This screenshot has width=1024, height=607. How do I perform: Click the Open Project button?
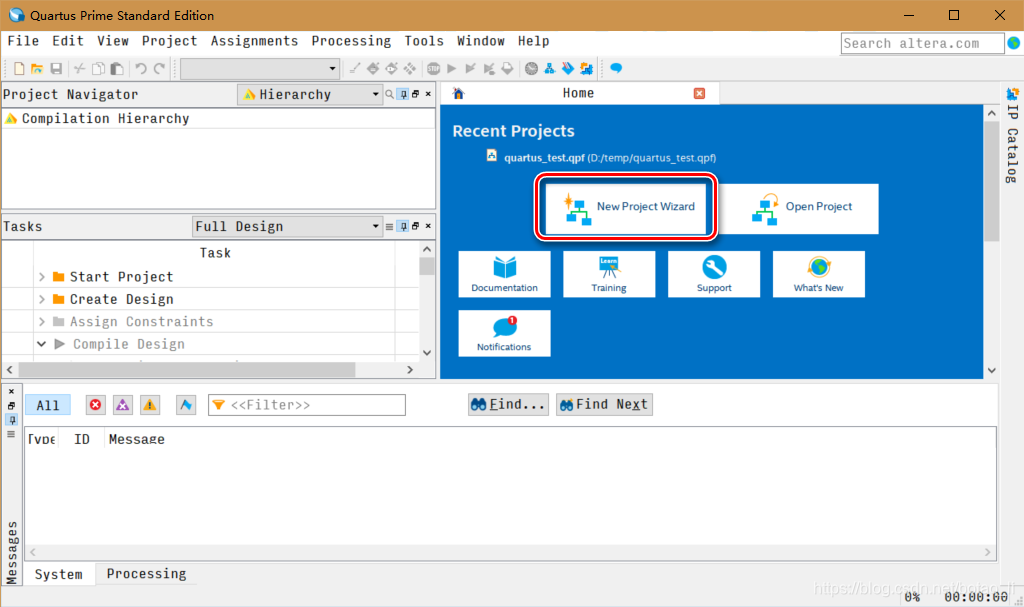pos(799,208)
